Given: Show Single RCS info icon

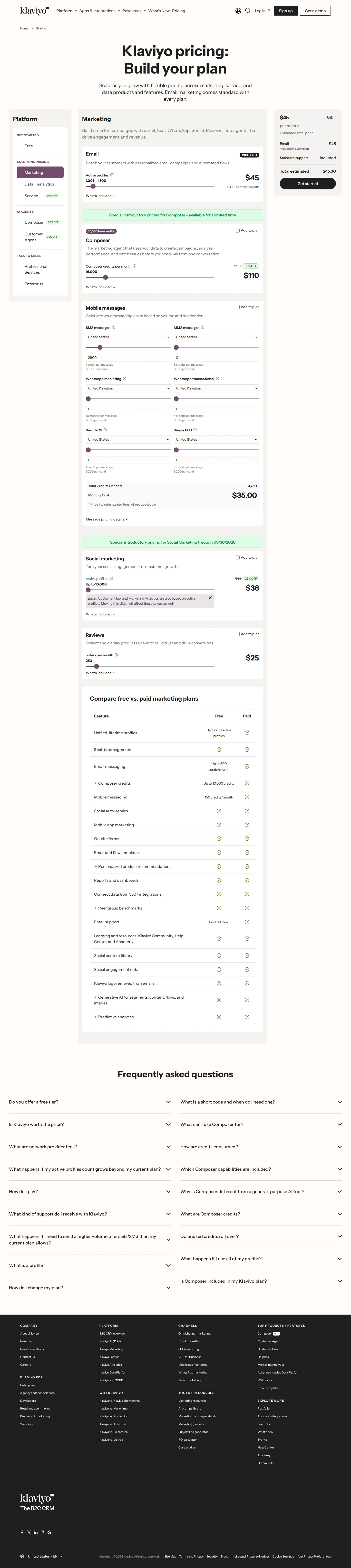Looking at the screenshot, I should coord(195,430).
